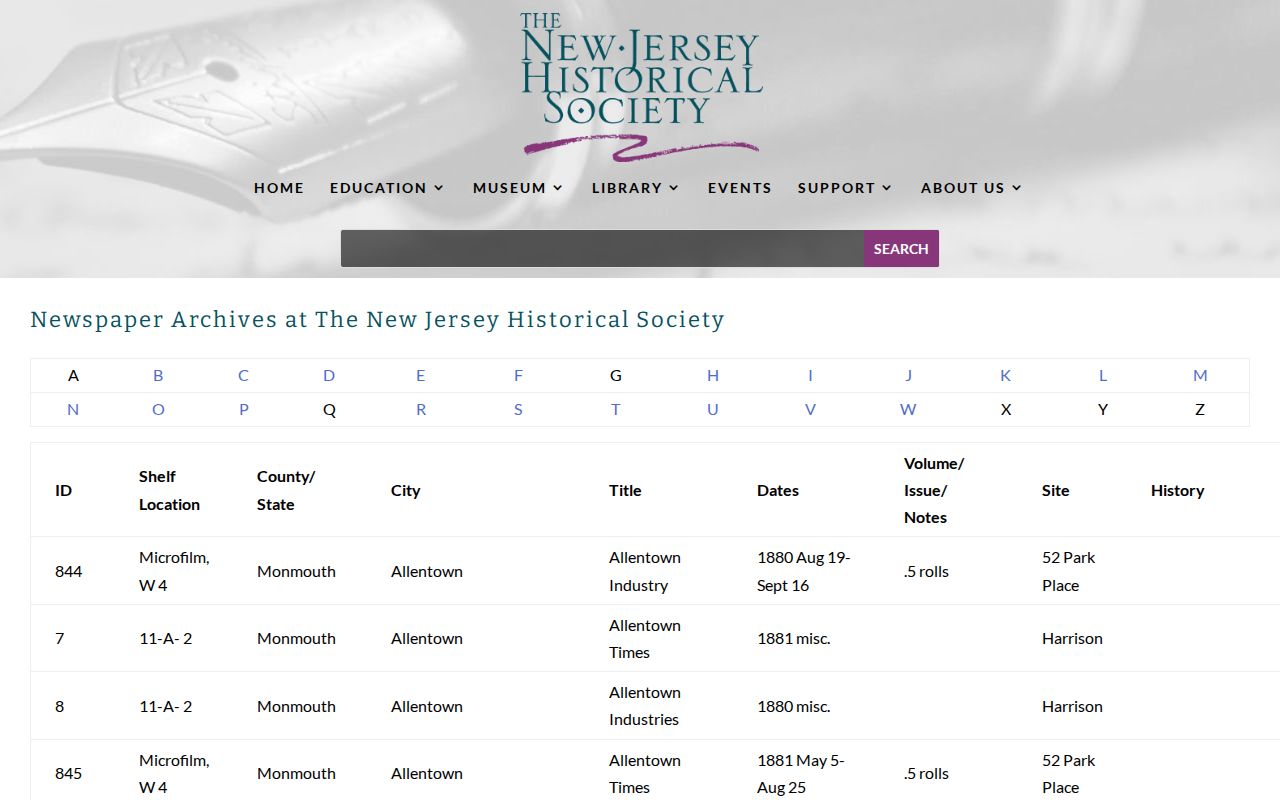The width and height of the screenshot is (1280, 800).
Task: Jump to newspapers starting with D
Action: click(329, 376)
